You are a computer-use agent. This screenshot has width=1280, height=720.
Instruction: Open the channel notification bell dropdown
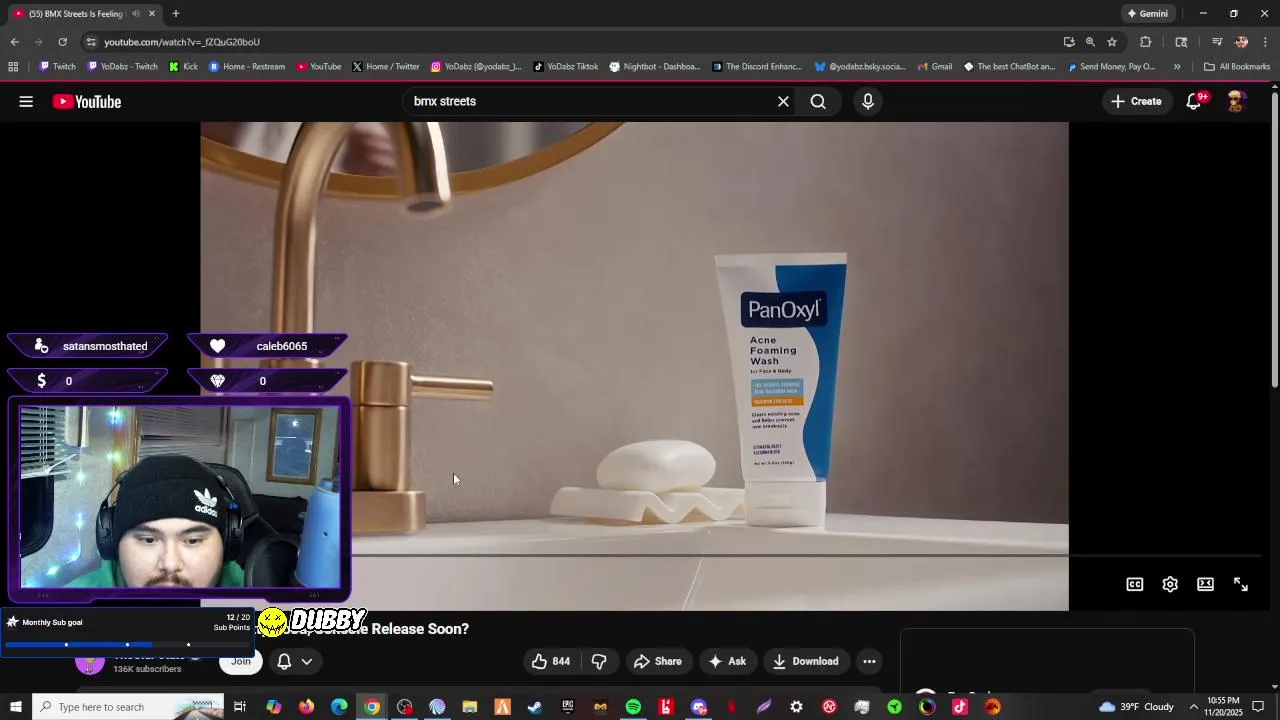click(x=295, y=661)
